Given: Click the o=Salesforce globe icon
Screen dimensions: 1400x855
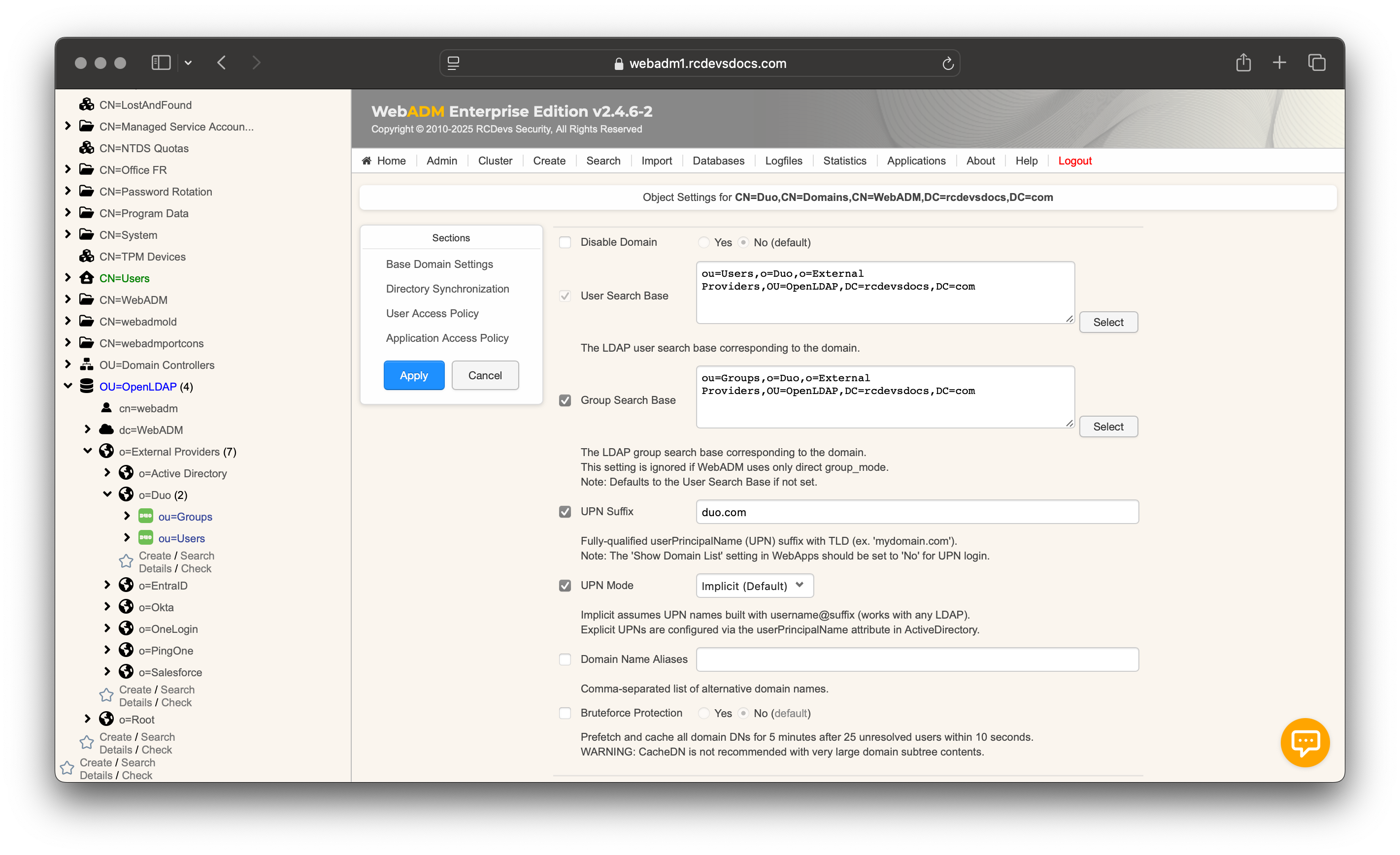Looking at the screenshot, I should tap(126, 671).
